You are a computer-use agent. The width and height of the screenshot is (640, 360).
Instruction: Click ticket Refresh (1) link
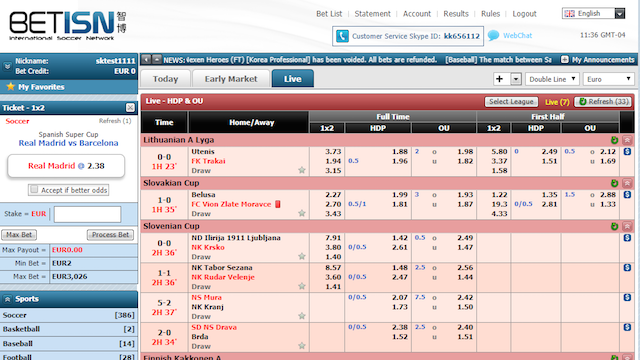(115, 121)
